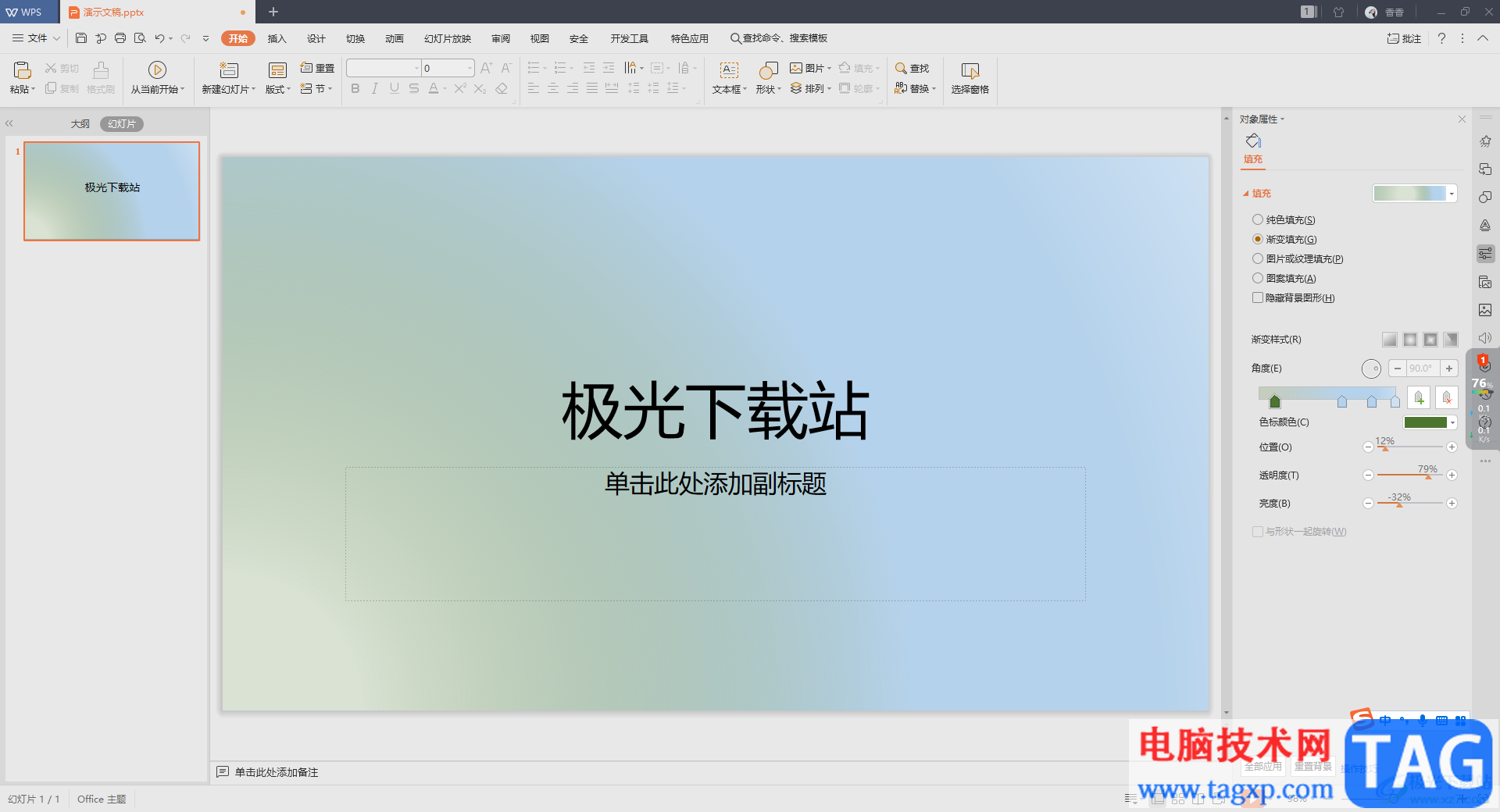
Task: Decrease angle with minus stepper
Action: tap(1398, 369)
